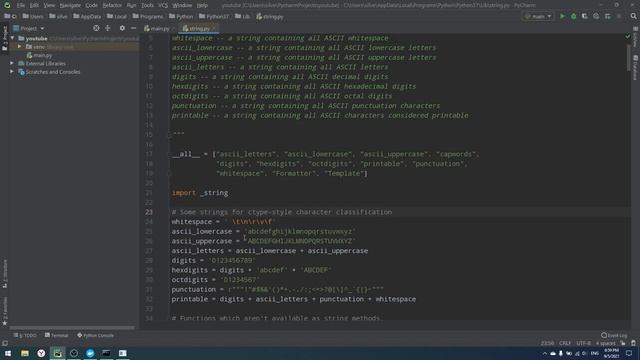Show hidden system tray icons chevron

[544, 353]
